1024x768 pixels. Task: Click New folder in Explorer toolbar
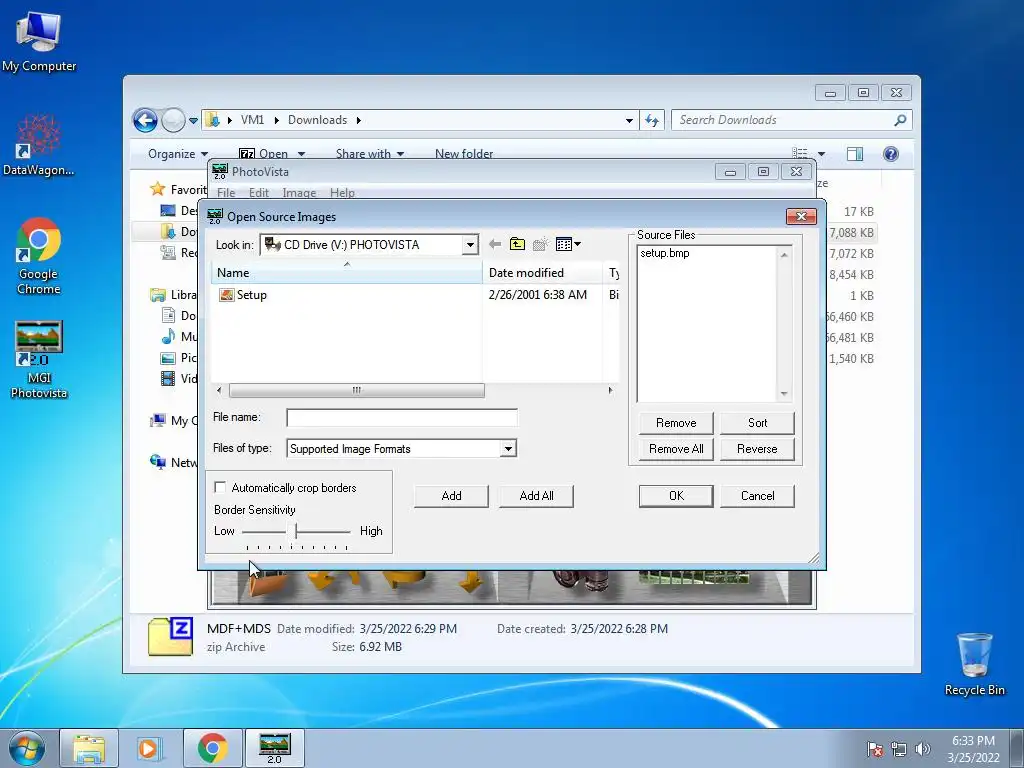tap(464, 153)
